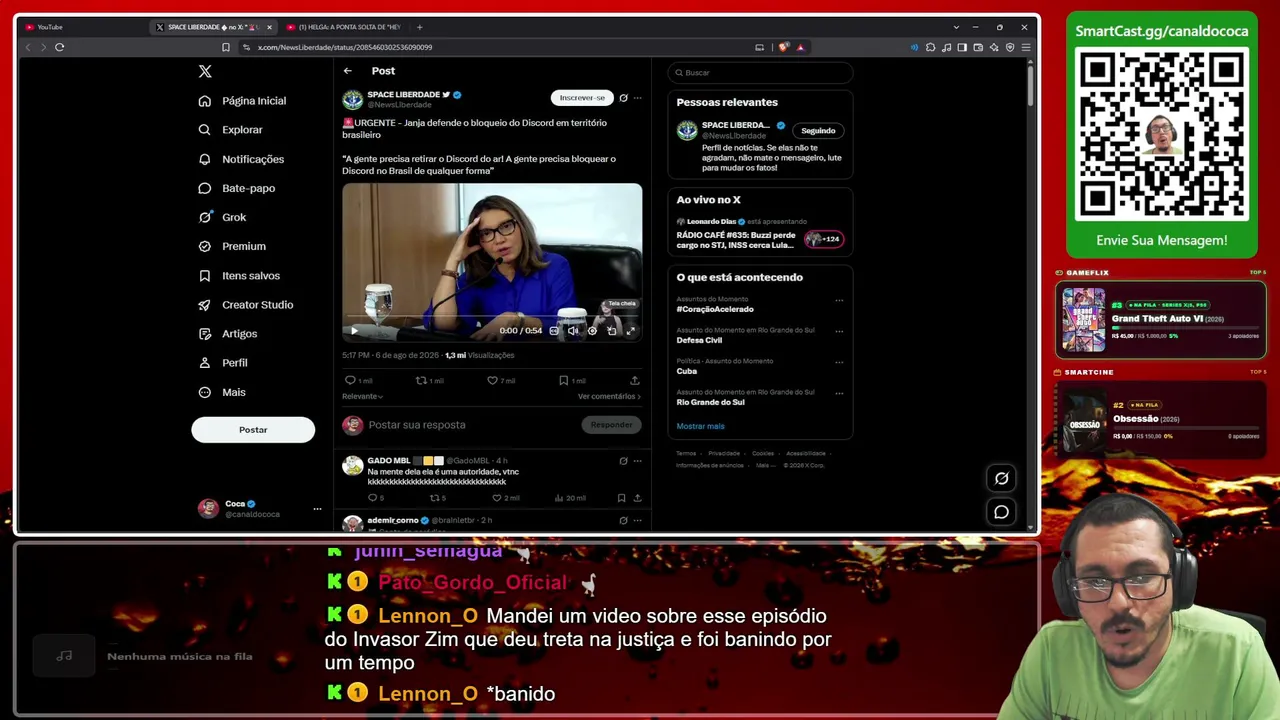
Task: Open the Relevante sort dropdown
Action: (x=362, y=397)
